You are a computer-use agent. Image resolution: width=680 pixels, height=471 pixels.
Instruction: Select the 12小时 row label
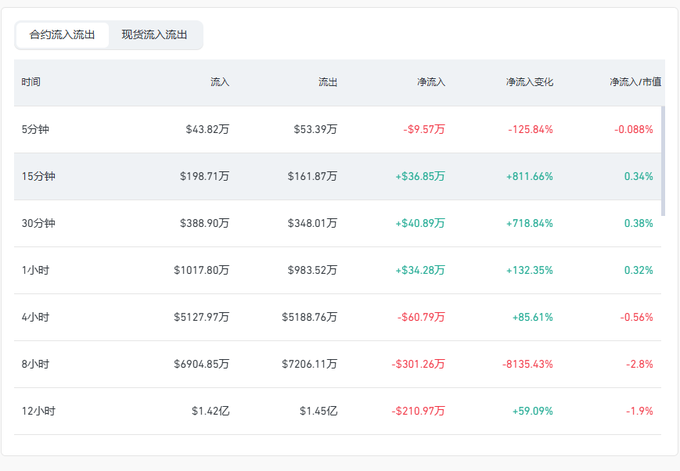[38, 411]
